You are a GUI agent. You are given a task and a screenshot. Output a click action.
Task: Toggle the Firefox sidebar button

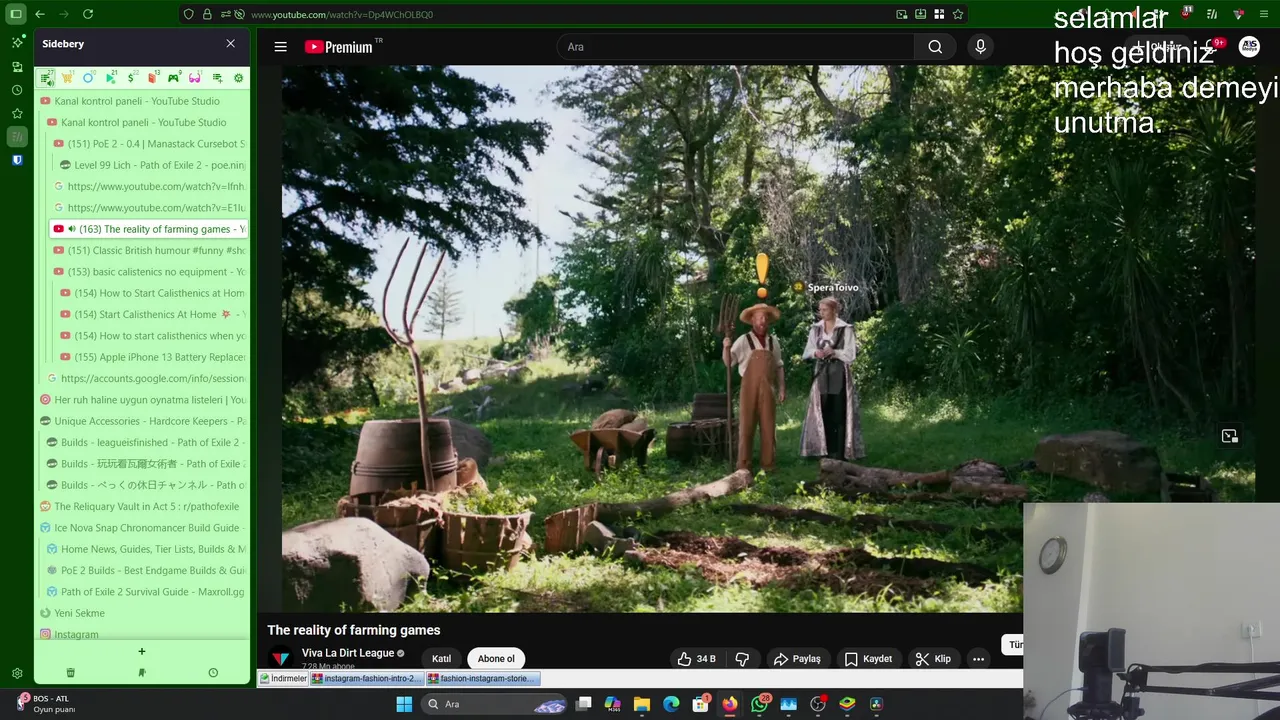[x=16, y=14]
